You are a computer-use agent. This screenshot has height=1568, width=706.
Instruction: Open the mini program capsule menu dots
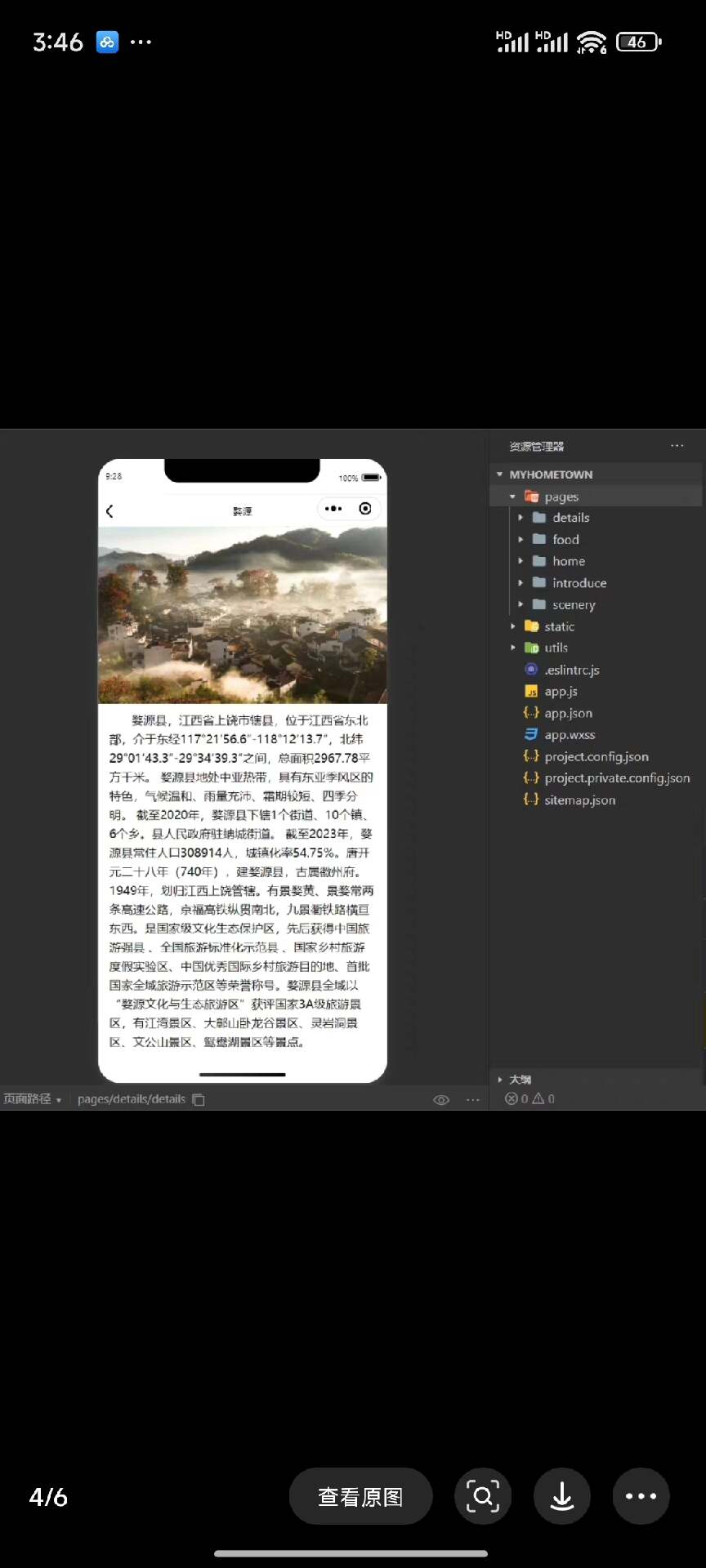coord(333,509)
